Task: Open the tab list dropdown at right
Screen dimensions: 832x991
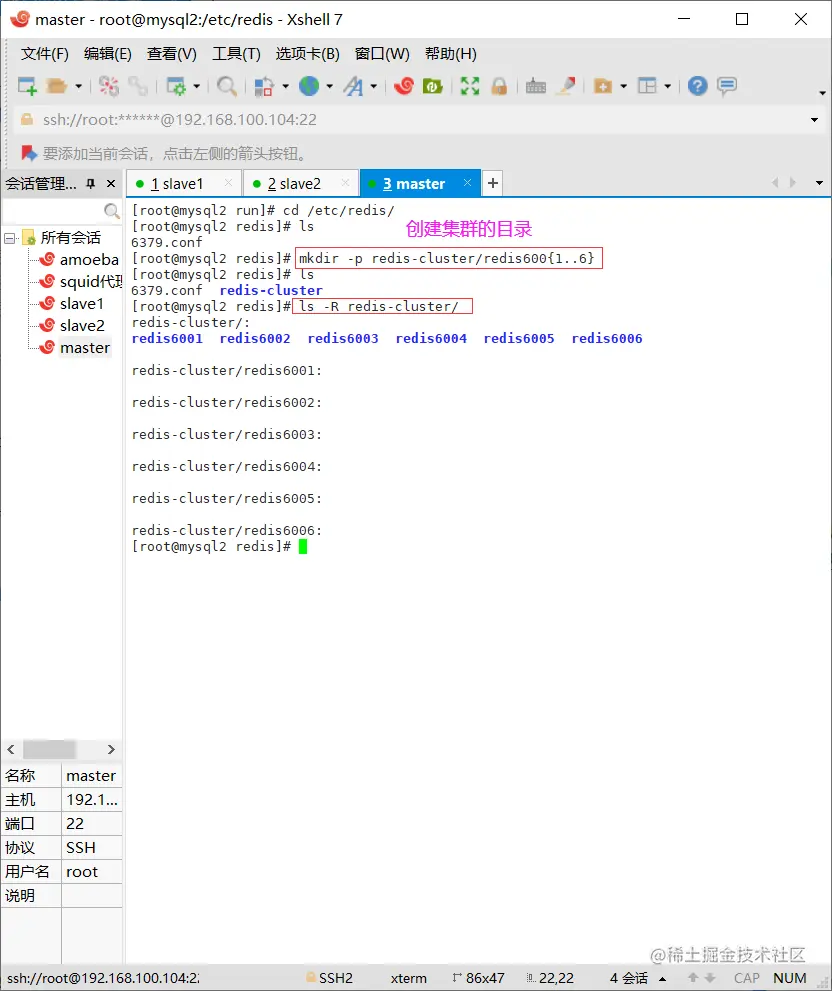Action: (819, 184)
